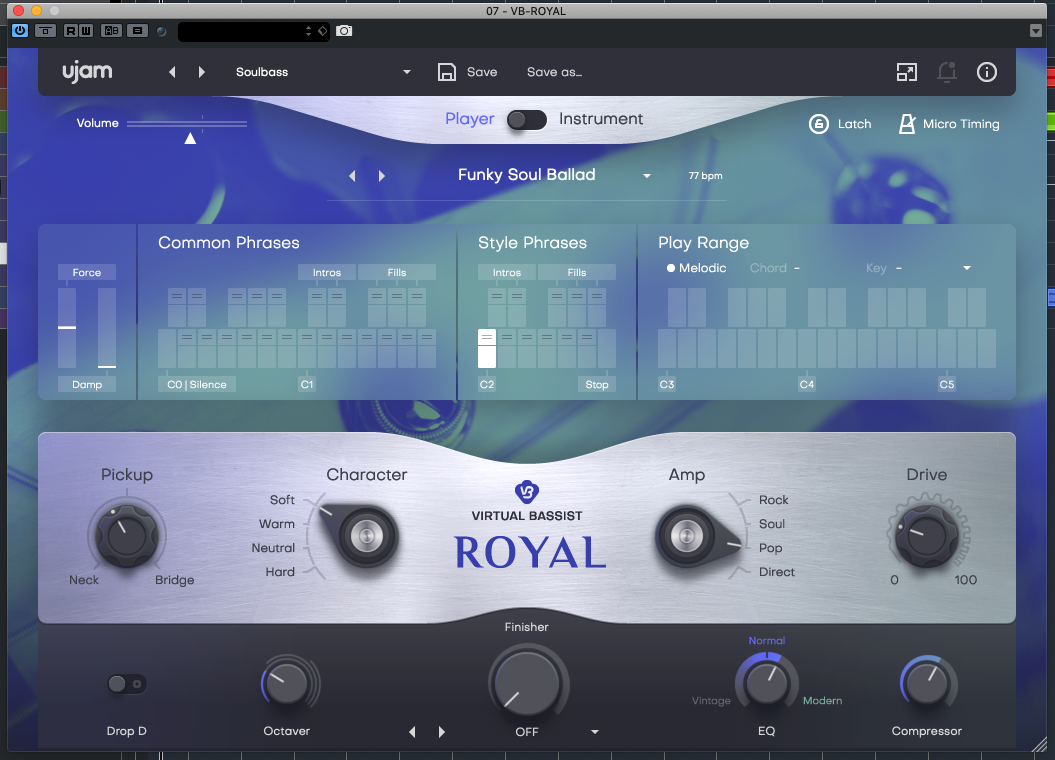1055x760 pixels.
Task: Enable the Drop D switch
Action: tap(127, 684)
